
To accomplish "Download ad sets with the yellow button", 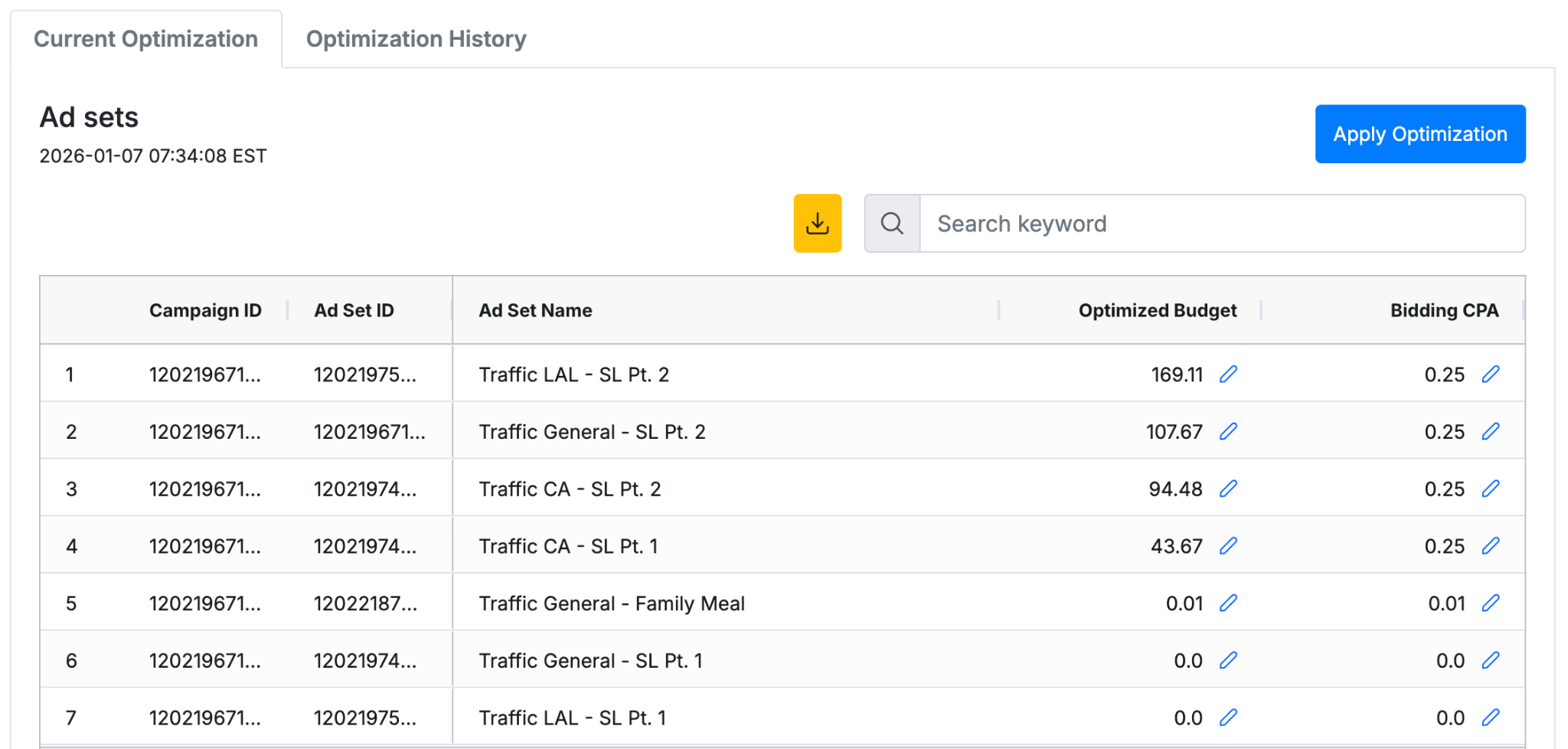I will pos(818,223).
